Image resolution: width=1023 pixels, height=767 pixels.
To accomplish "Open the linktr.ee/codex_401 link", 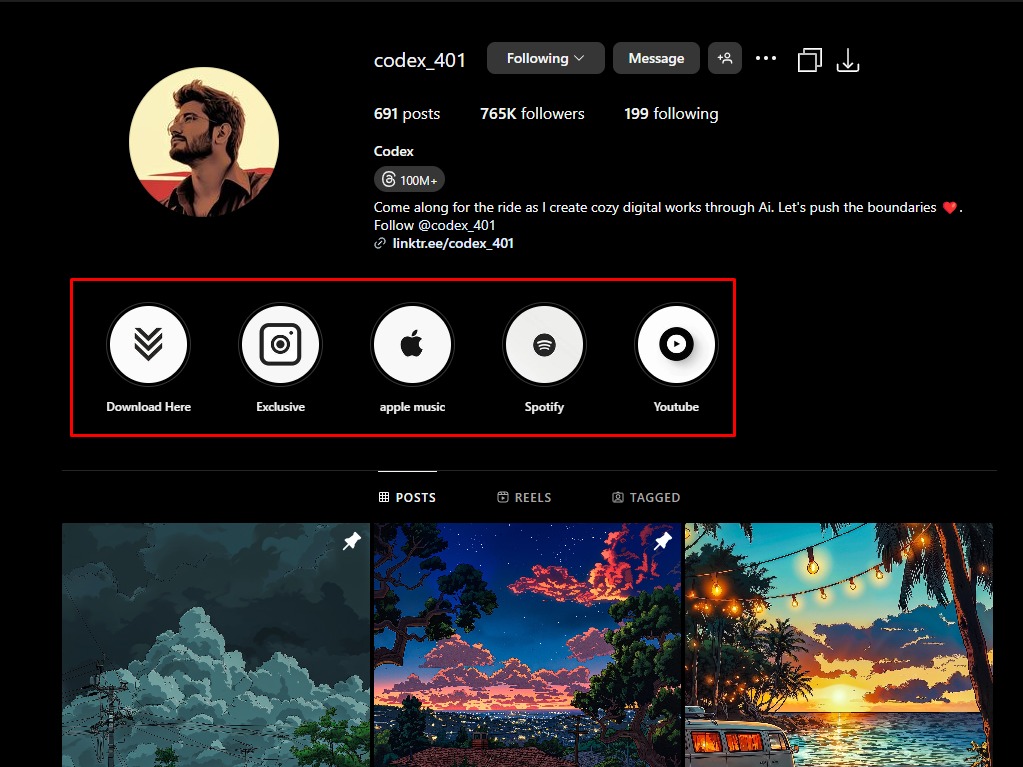I will pos(453,243).
